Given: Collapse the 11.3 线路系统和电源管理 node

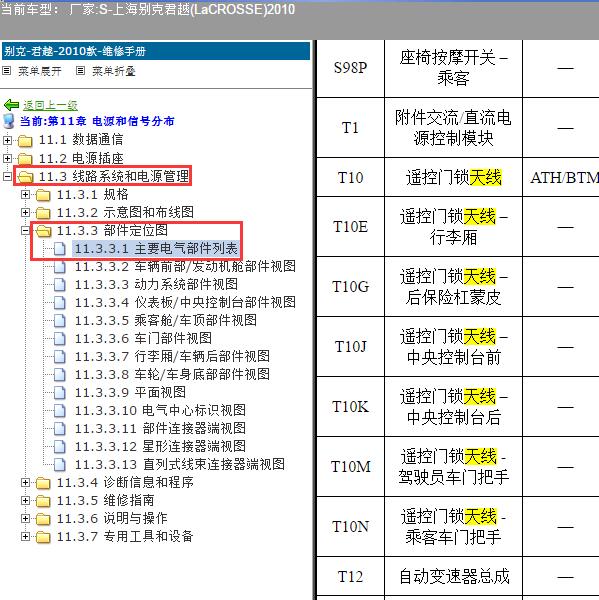Looking at the screenshot, I should click(7, 176).
